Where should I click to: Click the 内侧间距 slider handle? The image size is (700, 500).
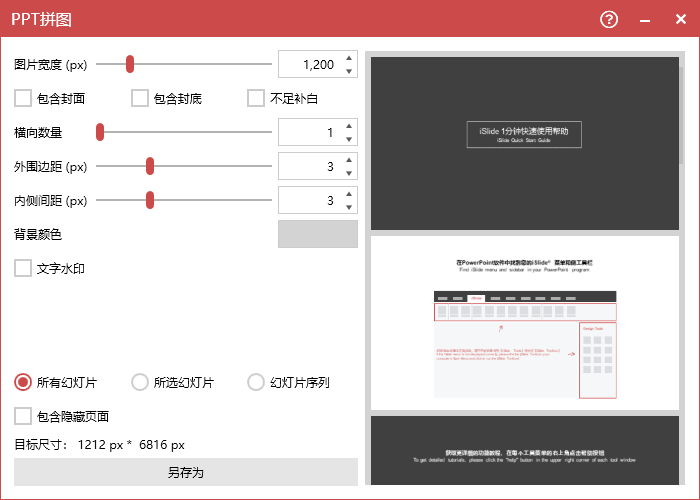[150, 200]
